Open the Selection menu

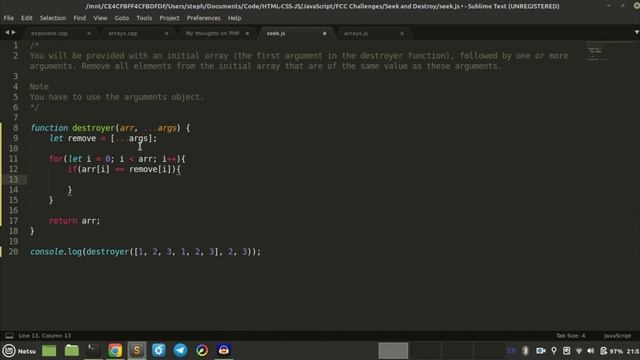coord(53,18)
